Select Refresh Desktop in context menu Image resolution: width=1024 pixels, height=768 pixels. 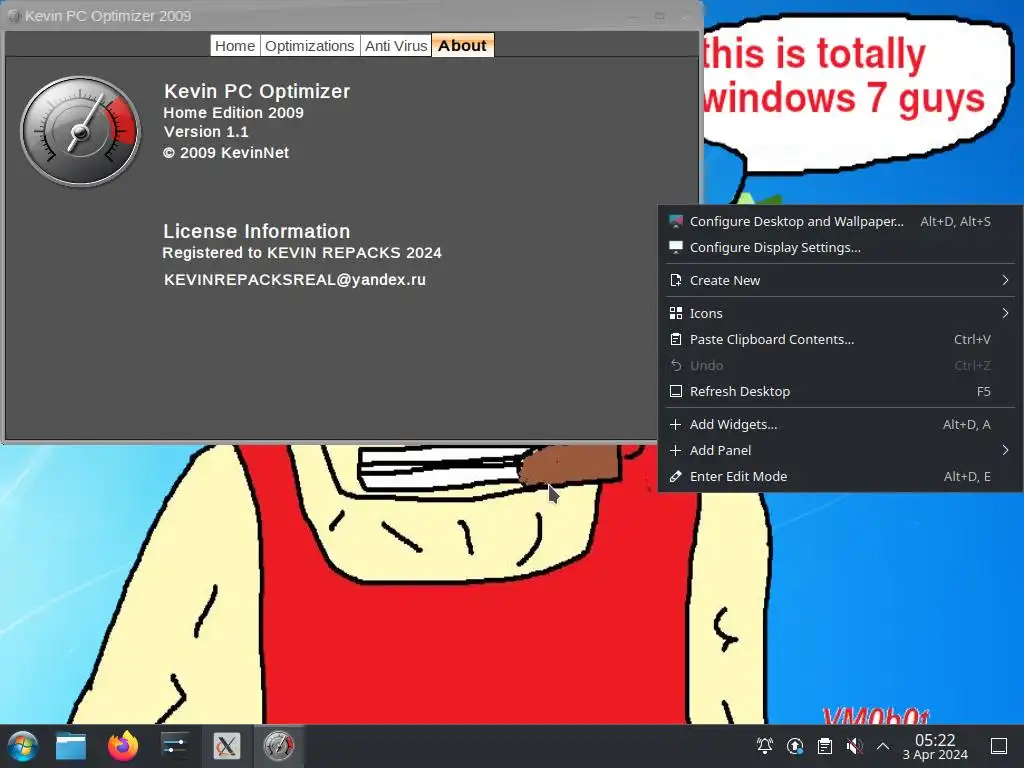840,391
